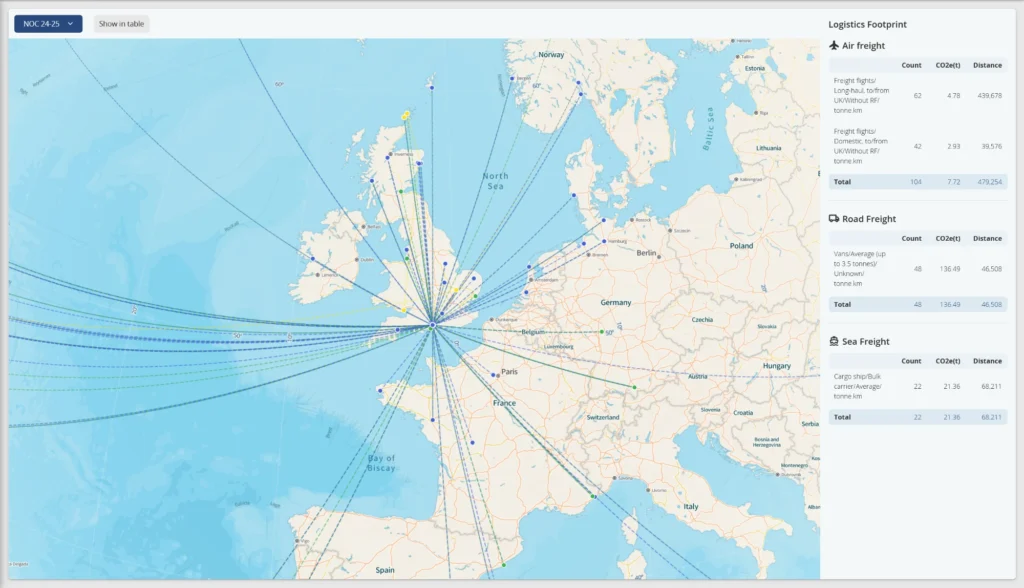Click the 479,254 total distance in Air freight
1024x588 pixels.
989,182
